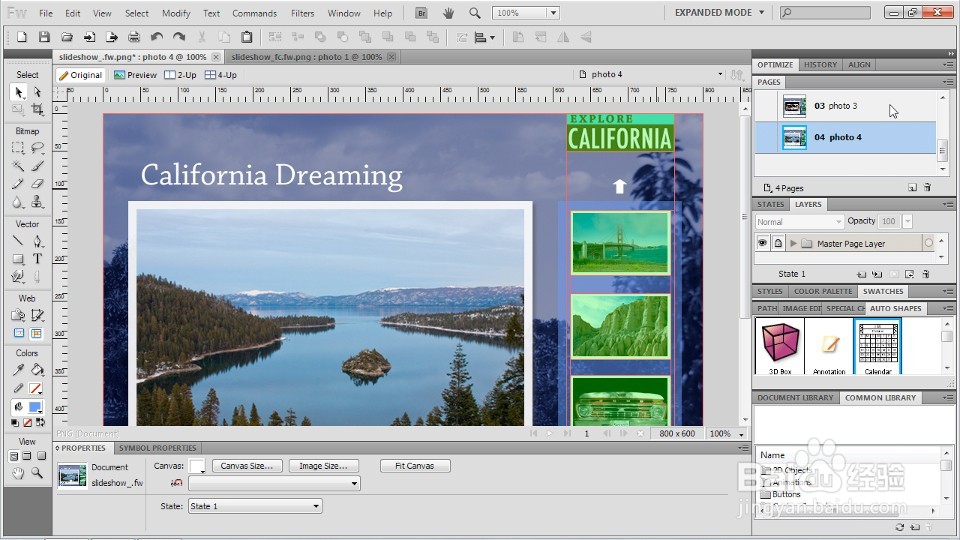Select the Marquee tool
The height and width of the screenshot is (540, 960).
(18, 148)
